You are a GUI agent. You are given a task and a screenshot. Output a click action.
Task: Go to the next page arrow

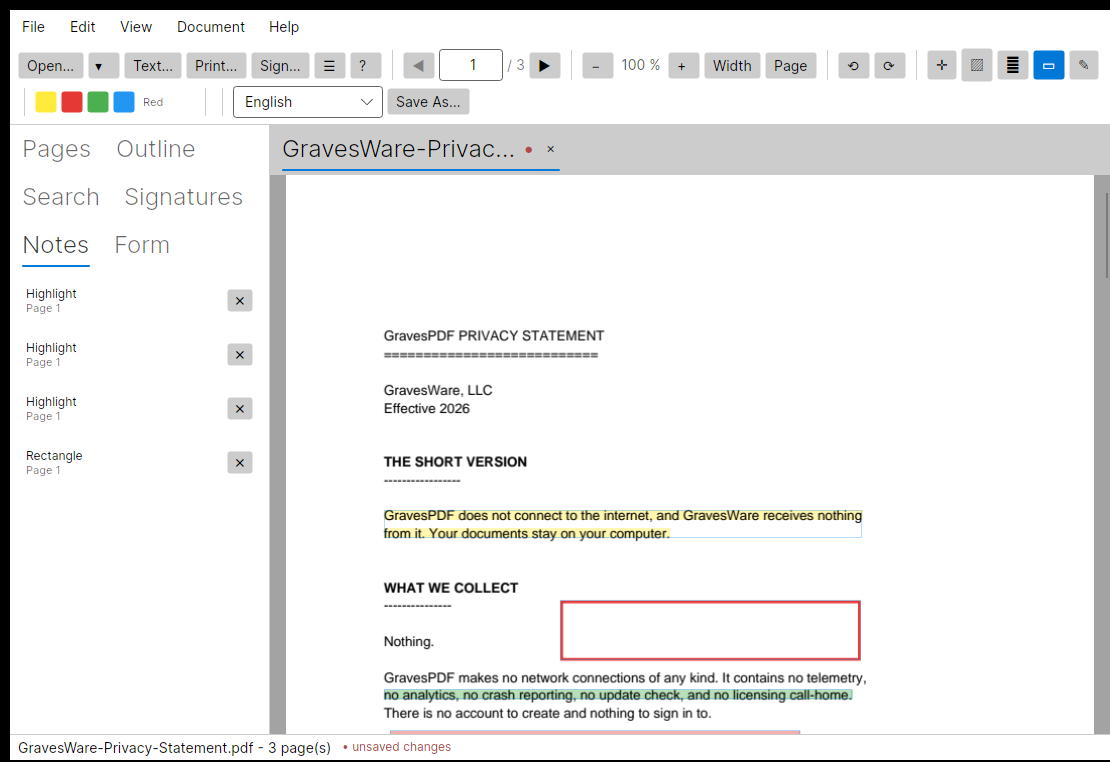point(544,66)
